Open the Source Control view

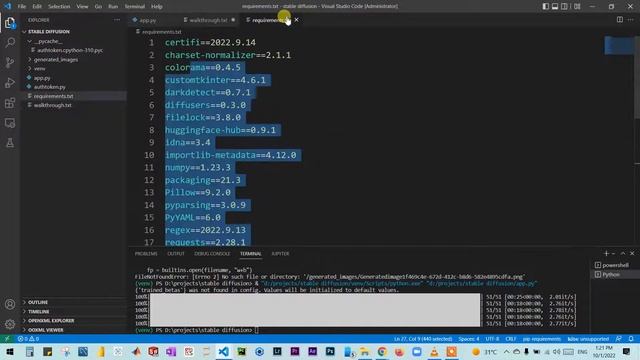coord(10,62)
